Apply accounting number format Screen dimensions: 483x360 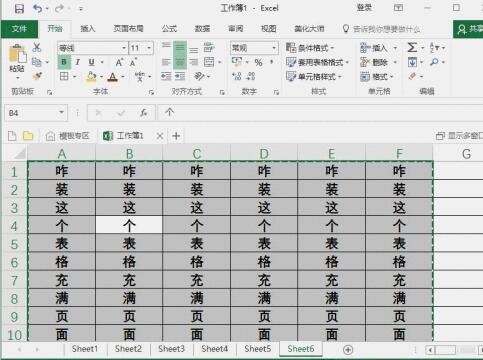pyautogui.click(x=237, y=62)
